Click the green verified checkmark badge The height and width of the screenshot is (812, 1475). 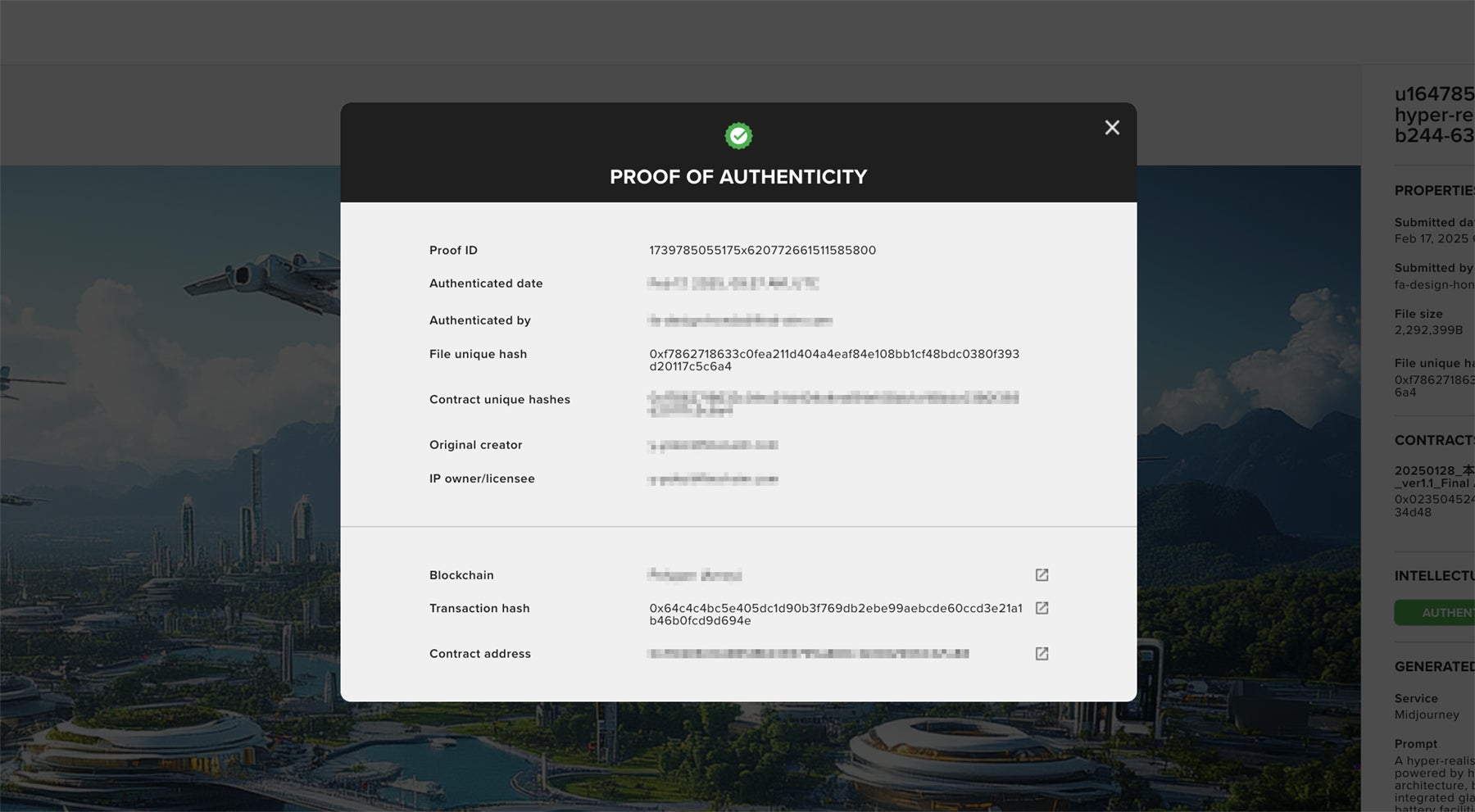[x=738, y=136]
